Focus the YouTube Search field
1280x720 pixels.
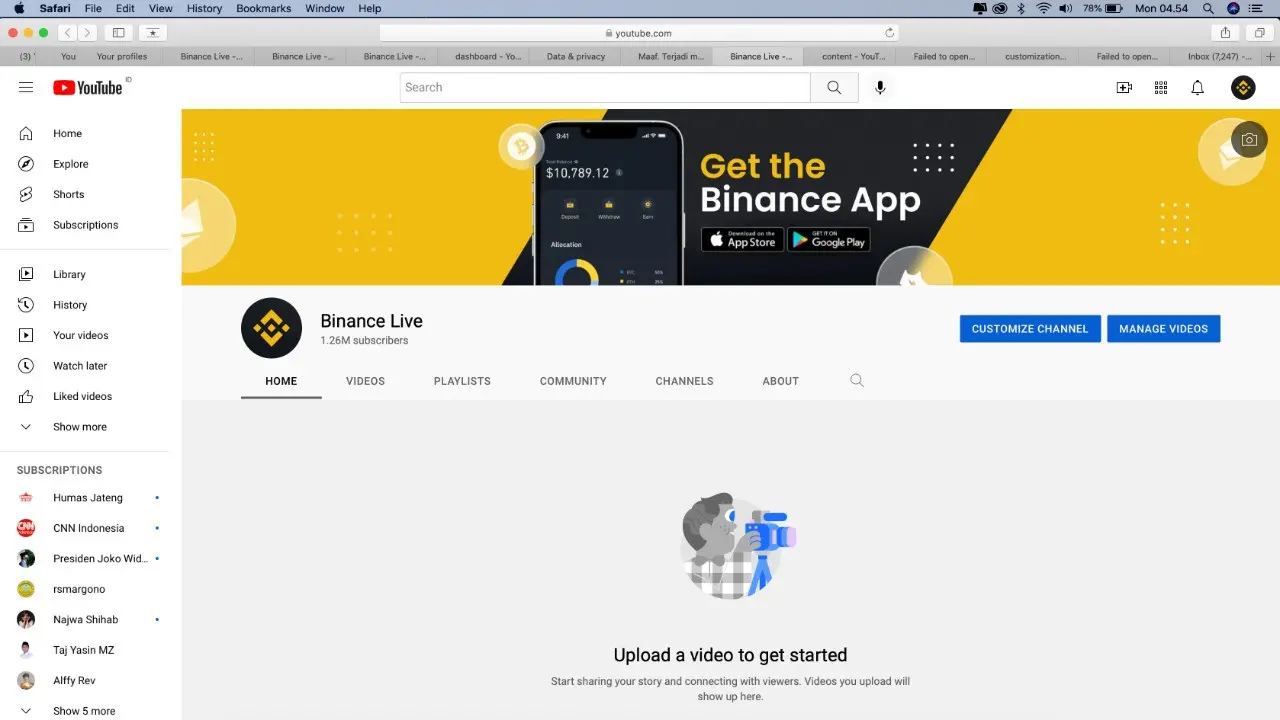point(605,87)
